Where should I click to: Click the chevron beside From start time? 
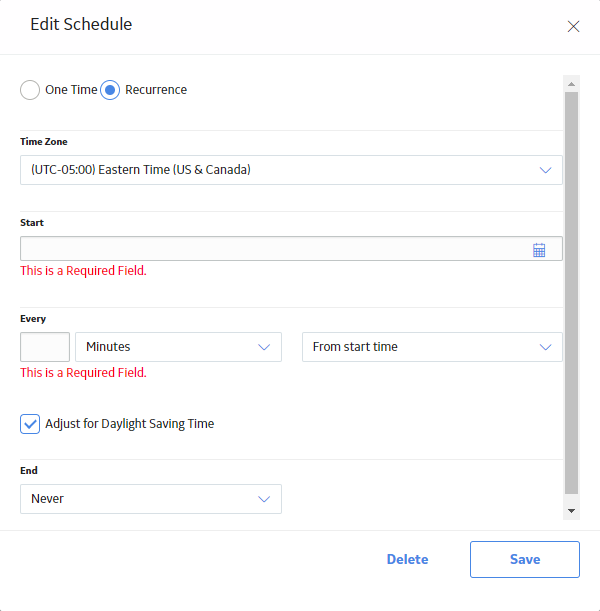545,347
